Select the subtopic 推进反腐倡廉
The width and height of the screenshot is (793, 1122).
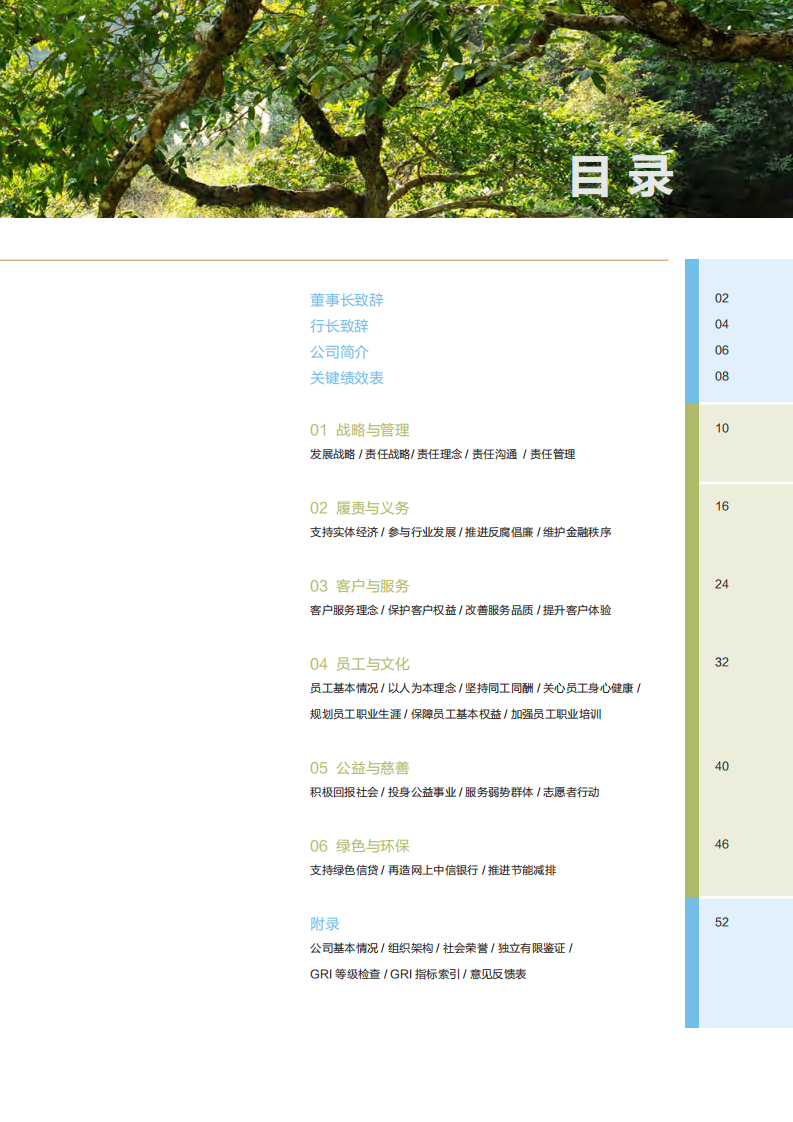pyautogui.click(x=500, y=532)
